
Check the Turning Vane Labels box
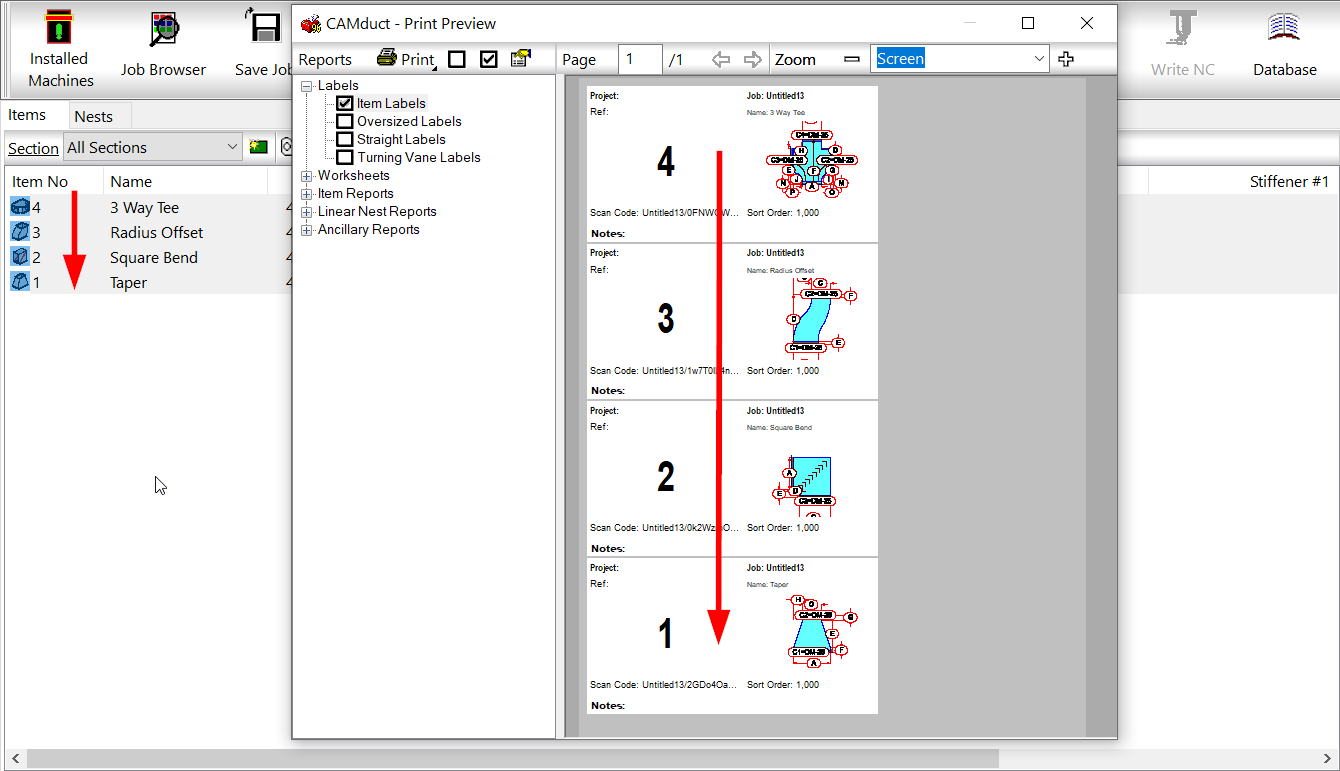[x=344, y=157]
